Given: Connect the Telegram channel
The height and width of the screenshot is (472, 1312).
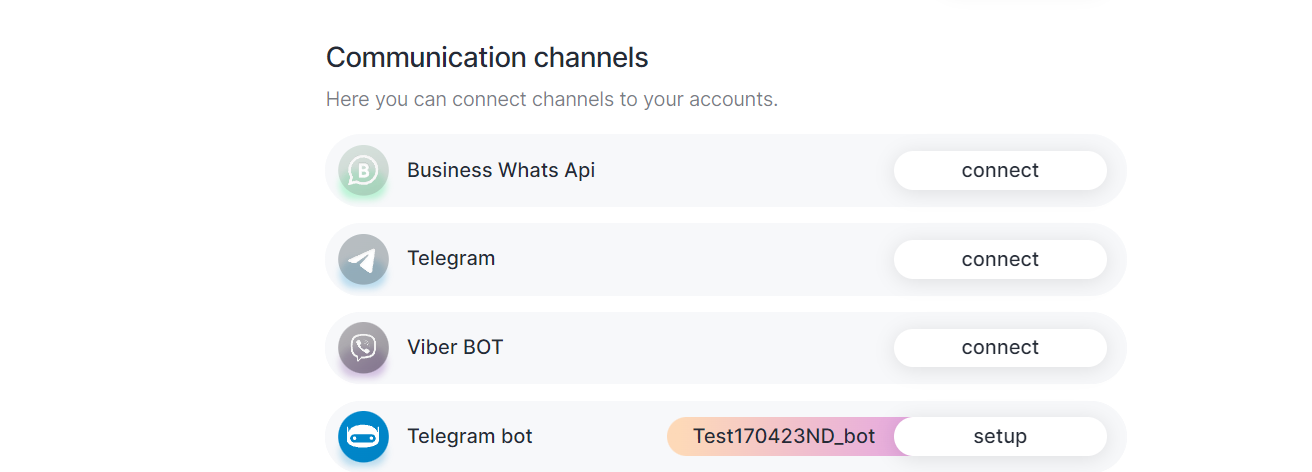Looking at the screenshot, I should pos(1000,260).
